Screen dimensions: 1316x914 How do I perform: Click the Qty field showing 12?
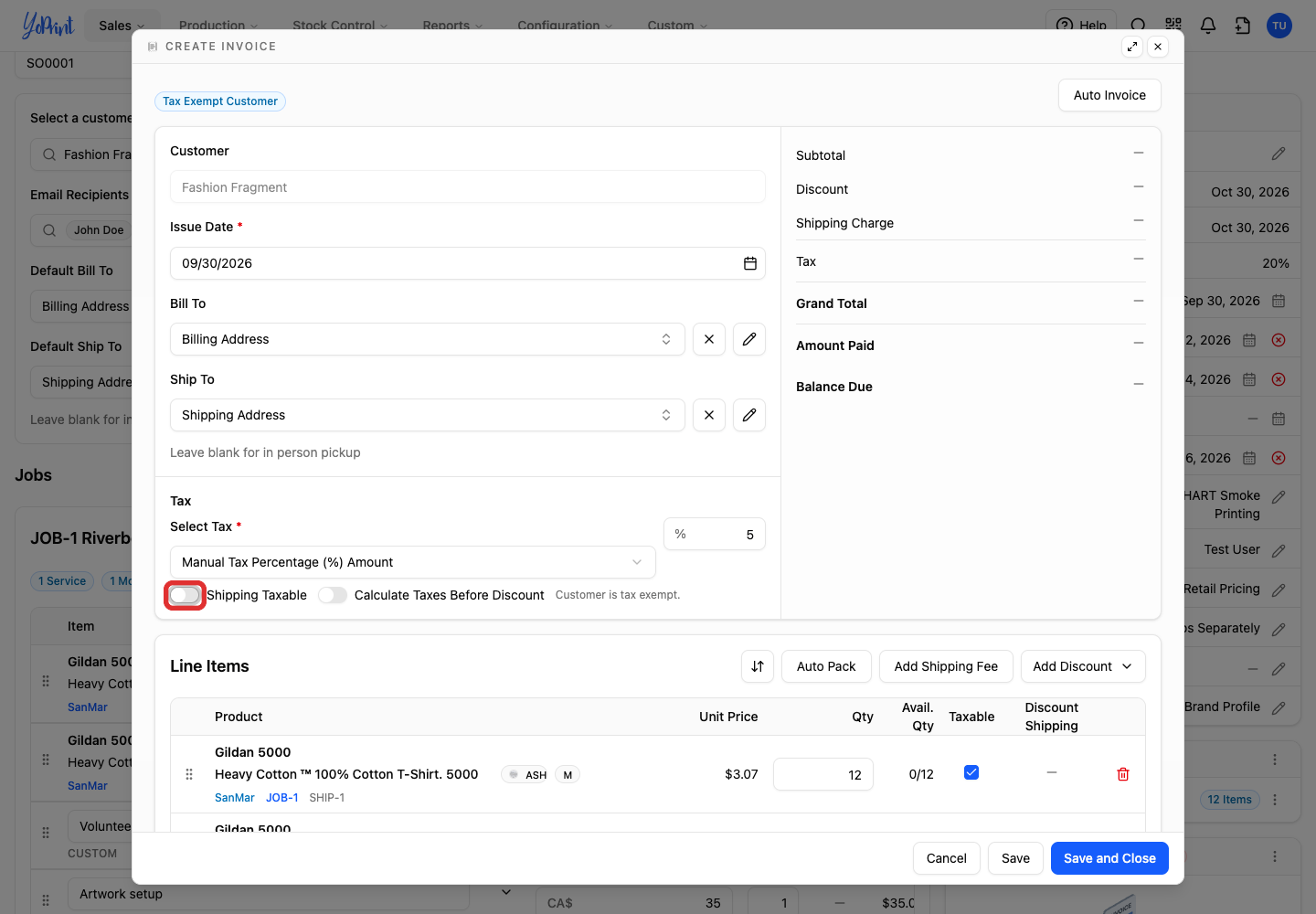click(823, 774)
